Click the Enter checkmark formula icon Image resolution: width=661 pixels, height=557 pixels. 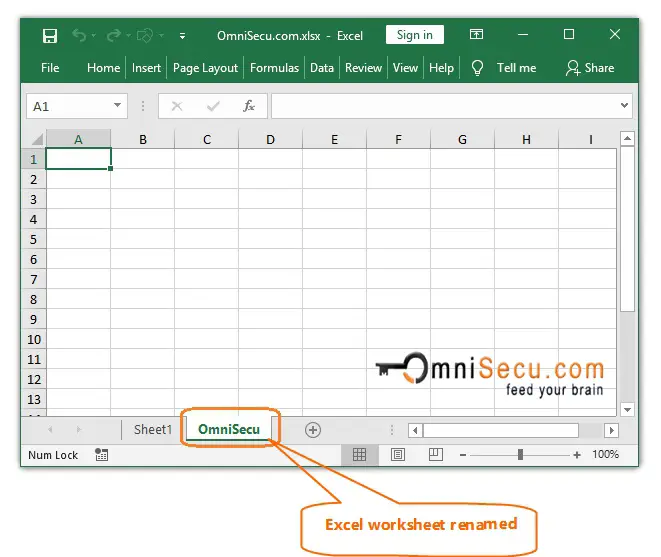point(213,106)
